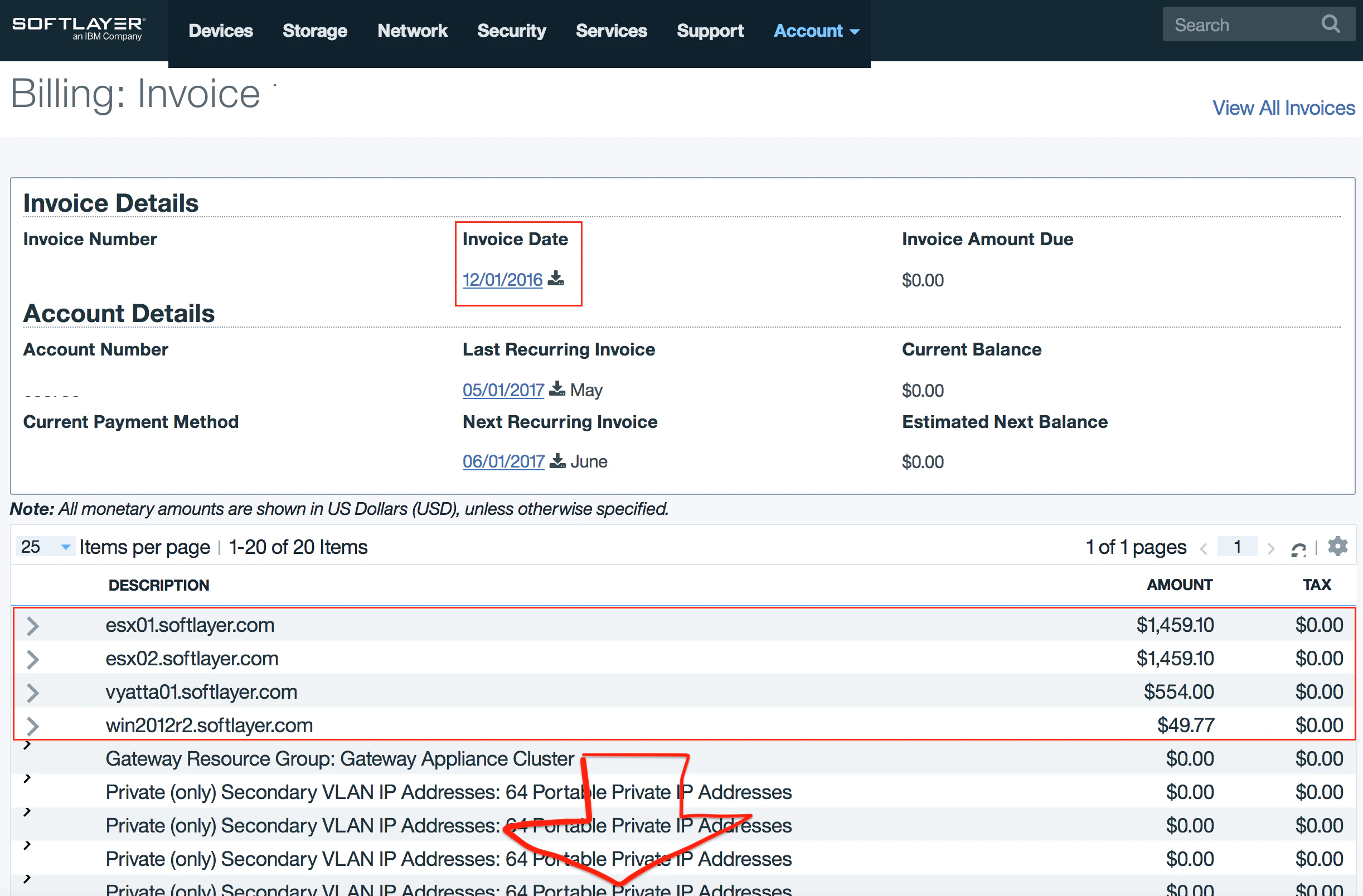
Task: Open the 06/01/2017 next recurring invoice link
Action: tap(503, 461)
